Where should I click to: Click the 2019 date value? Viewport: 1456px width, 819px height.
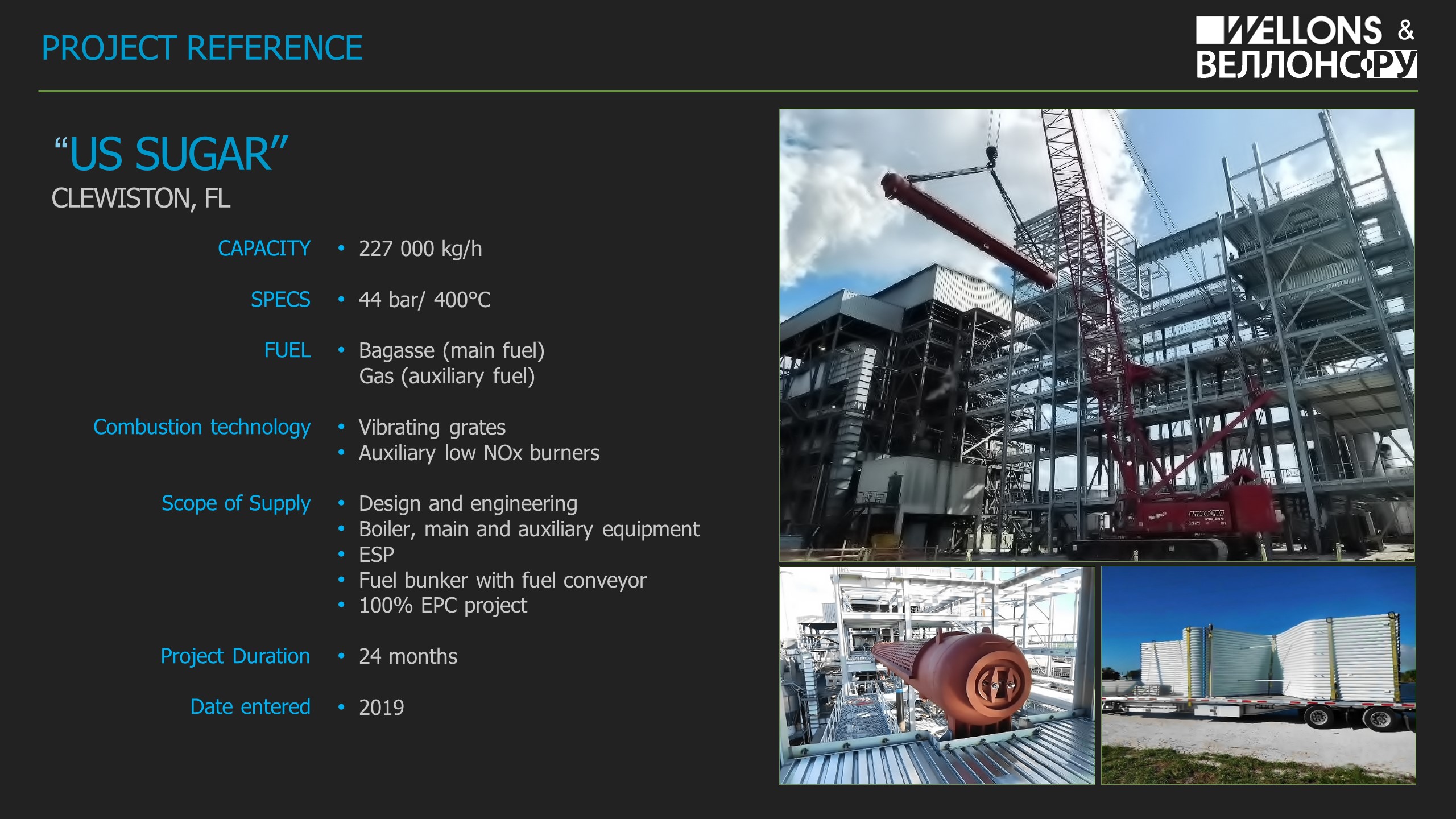(x=381, y=708)
